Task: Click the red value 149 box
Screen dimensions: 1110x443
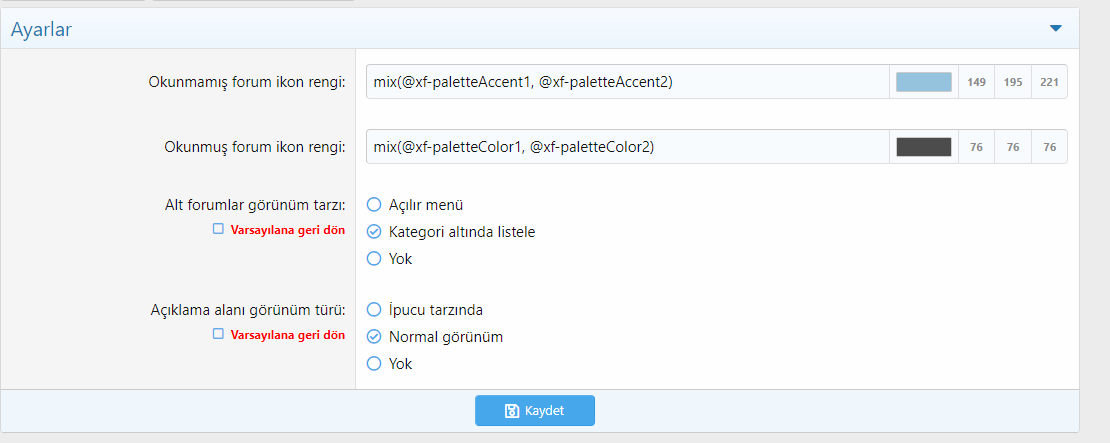Action: 976,82
